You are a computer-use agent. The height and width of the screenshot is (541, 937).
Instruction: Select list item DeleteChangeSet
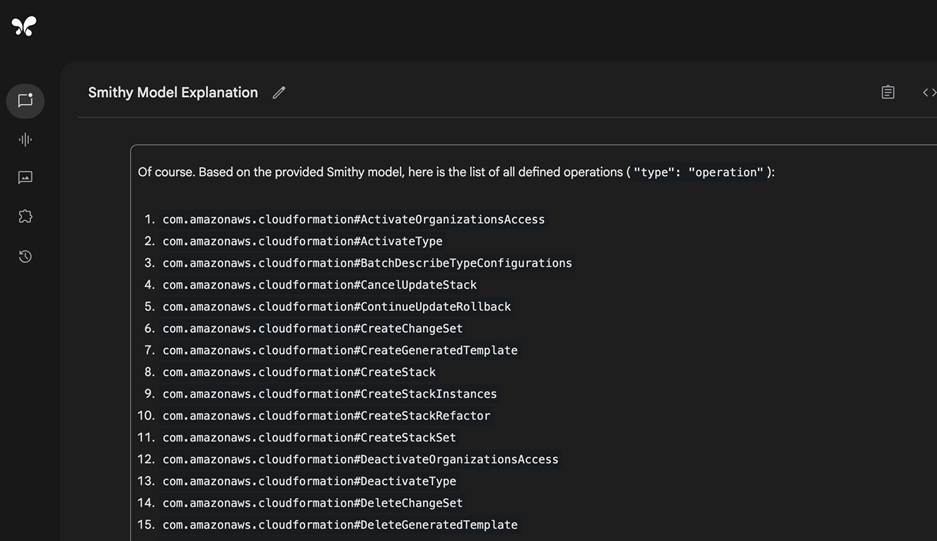point(313,503)
